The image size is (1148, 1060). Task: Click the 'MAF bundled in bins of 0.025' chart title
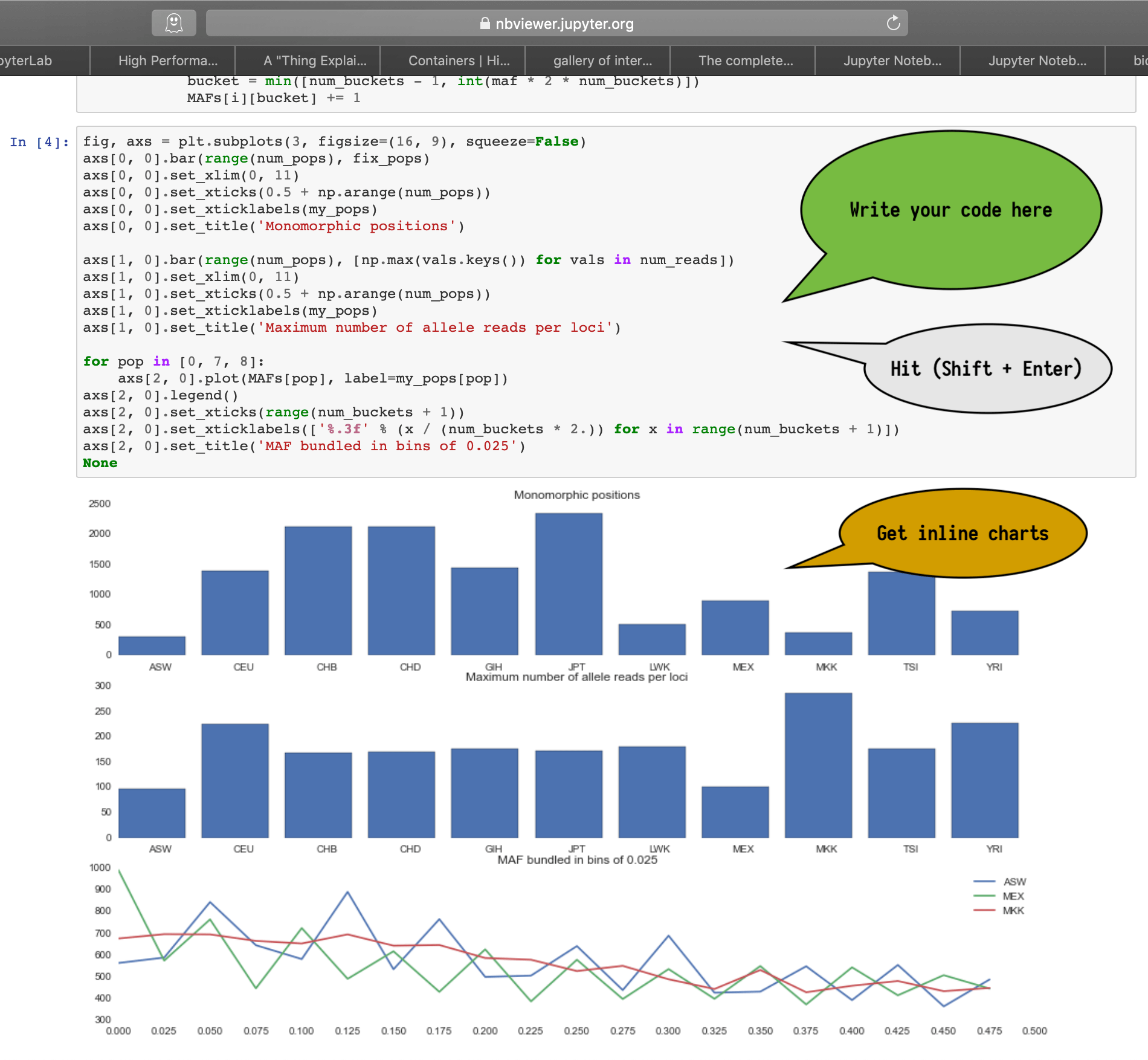point(577,860)
